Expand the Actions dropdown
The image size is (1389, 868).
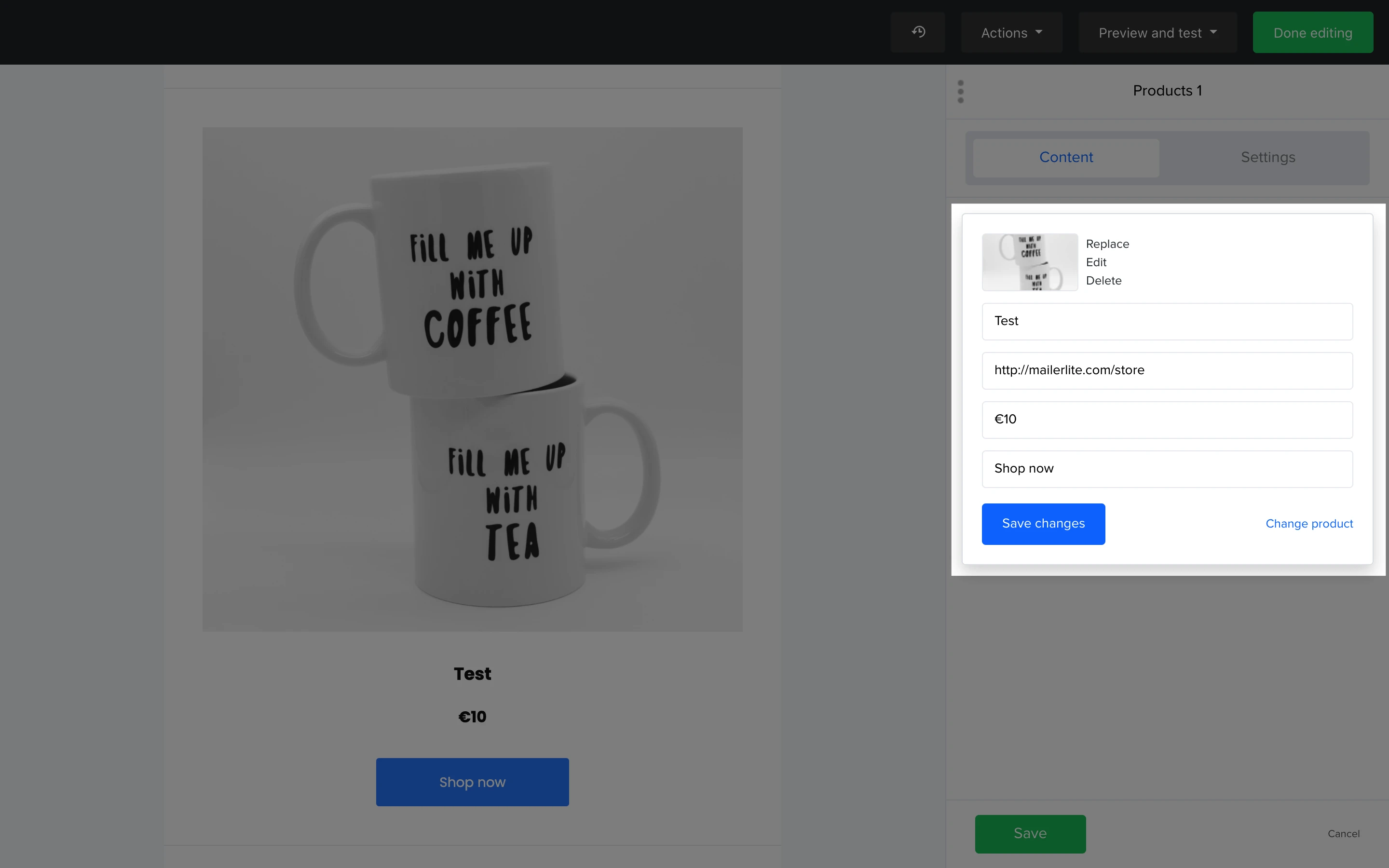click(1011, 33)
